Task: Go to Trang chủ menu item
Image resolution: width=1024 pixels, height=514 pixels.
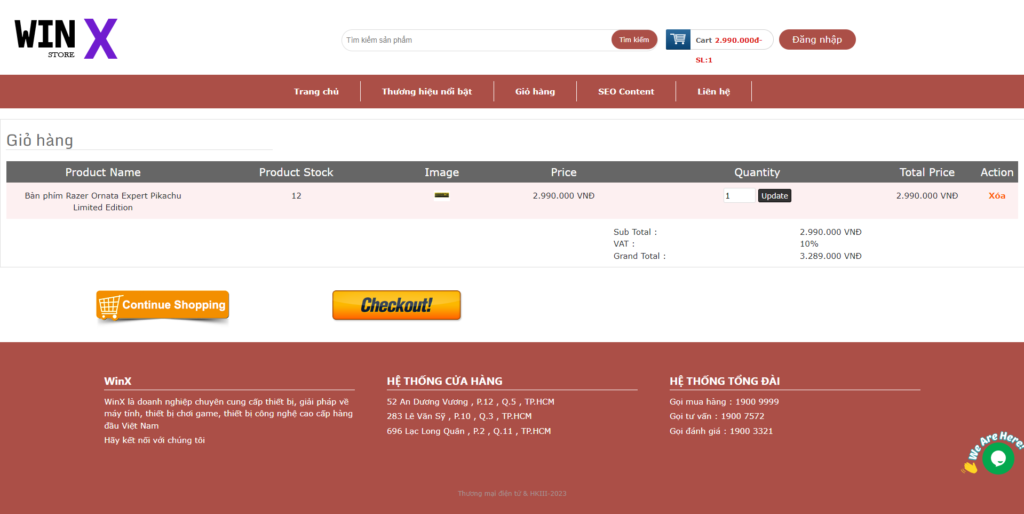Action: [316, 91]
